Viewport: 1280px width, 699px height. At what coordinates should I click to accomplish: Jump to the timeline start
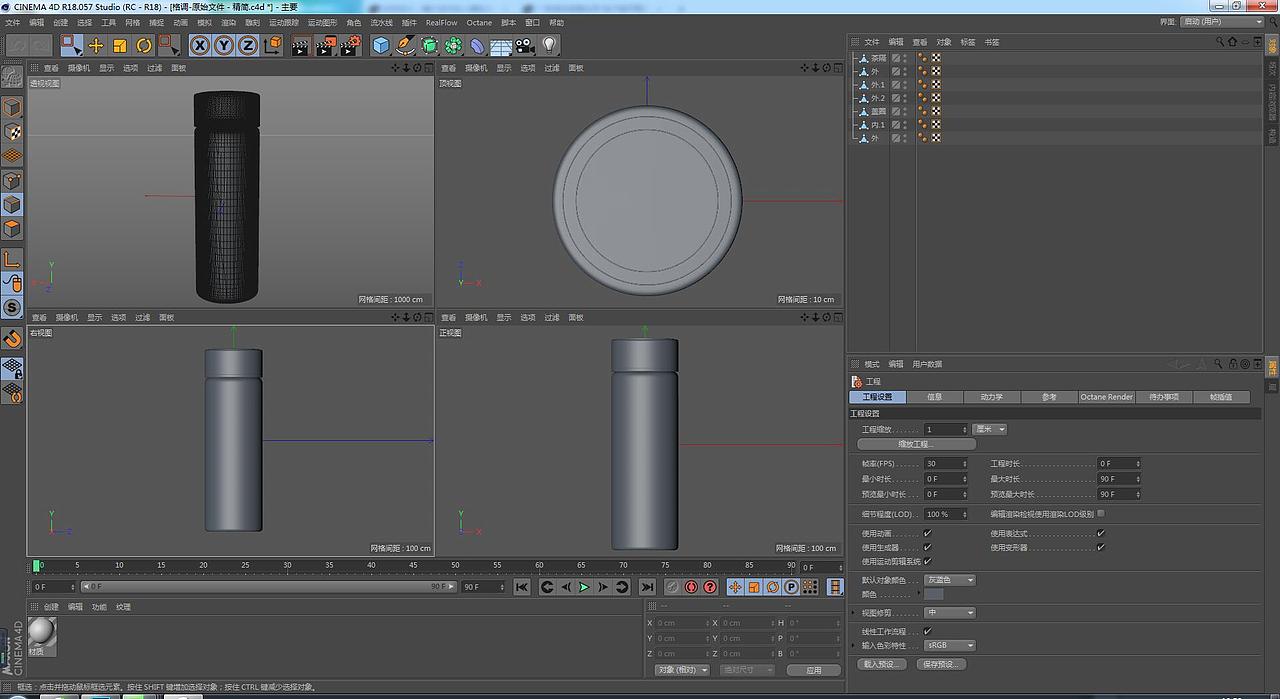[x=522, y=587]
